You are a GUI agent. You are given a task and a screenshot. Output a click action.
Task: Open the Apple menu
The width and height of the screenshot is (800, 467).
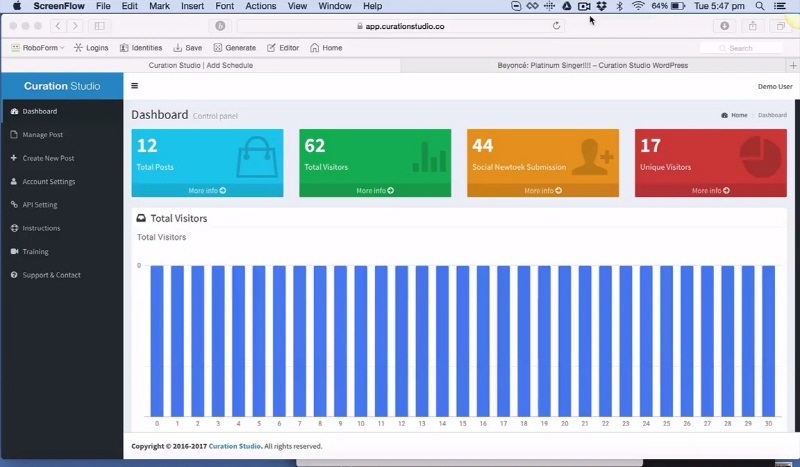17,6
